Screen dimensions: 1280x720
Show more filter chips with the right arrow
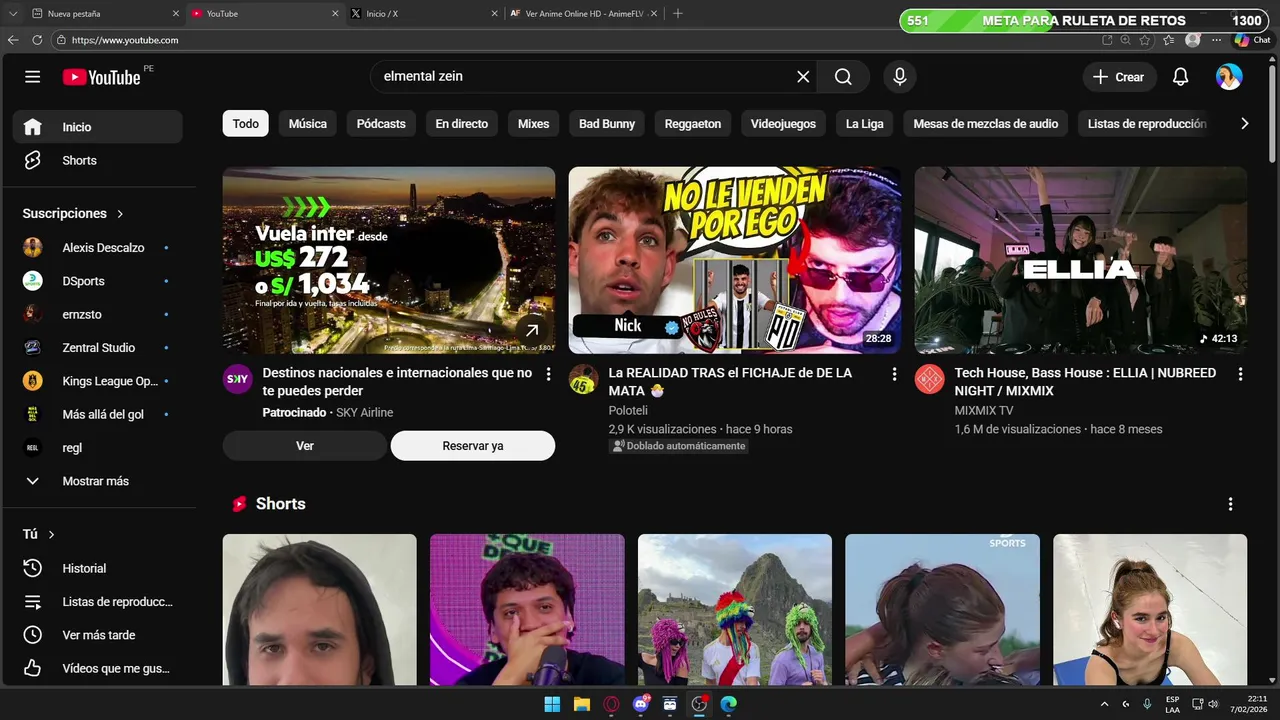click(1244, 124)
